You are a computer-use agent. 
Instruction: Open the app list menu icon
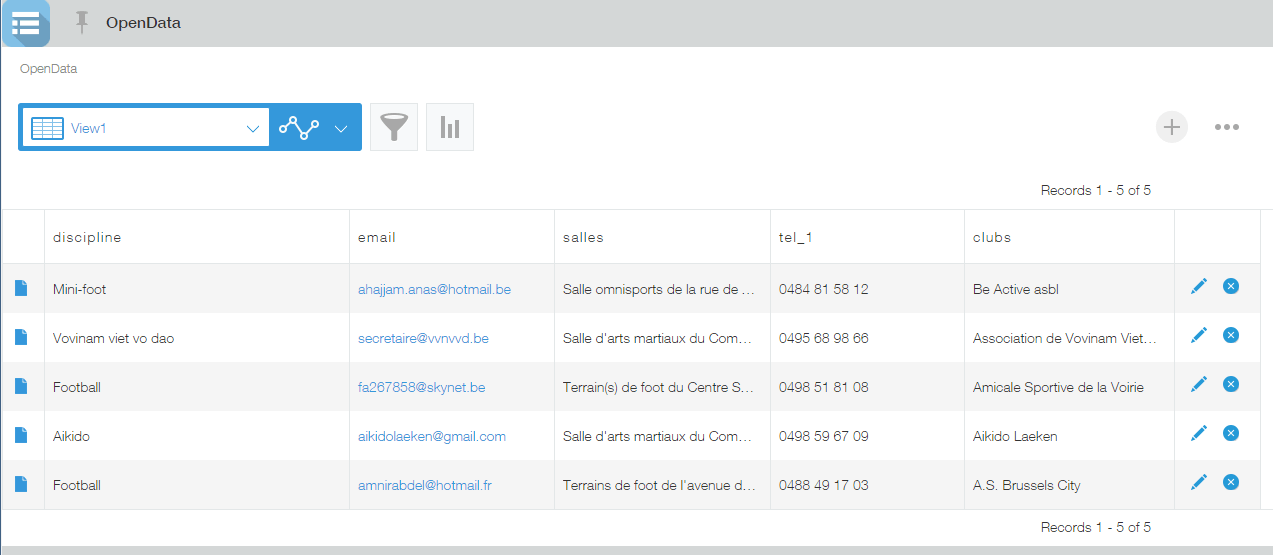tap(25, 23)
